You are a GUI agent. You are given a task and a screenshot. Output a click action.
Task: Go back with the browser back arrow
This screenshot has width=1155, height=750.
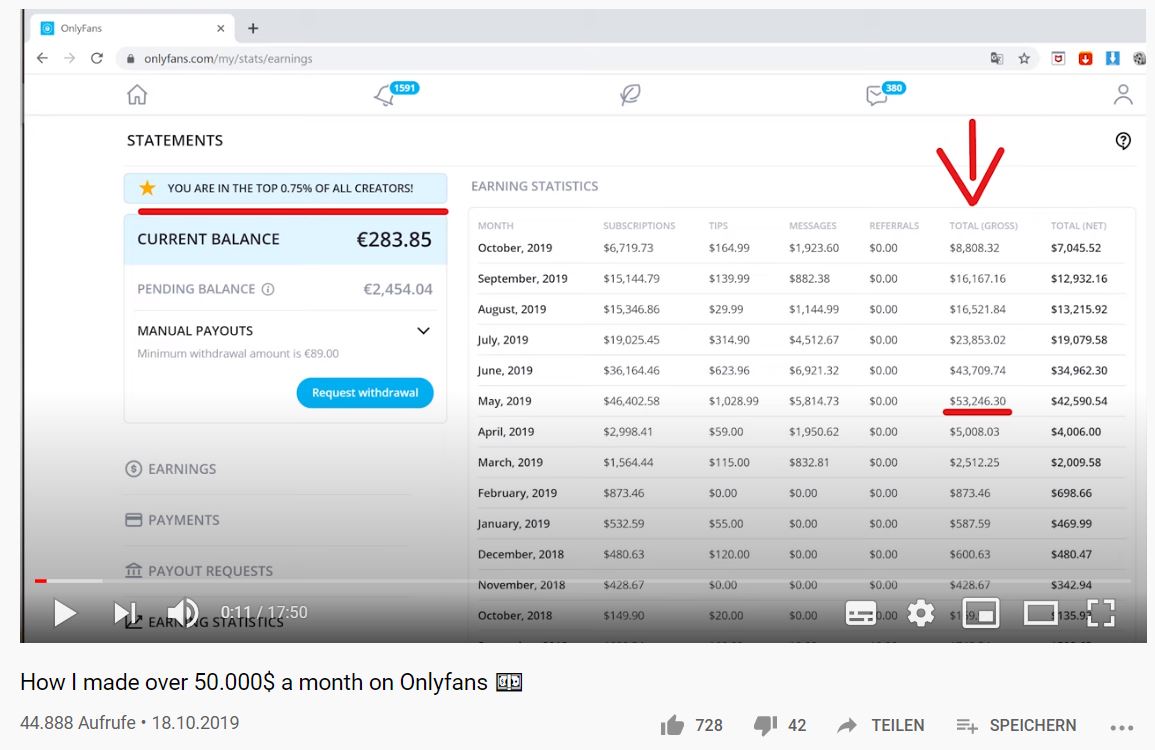[x=42, y=58]
